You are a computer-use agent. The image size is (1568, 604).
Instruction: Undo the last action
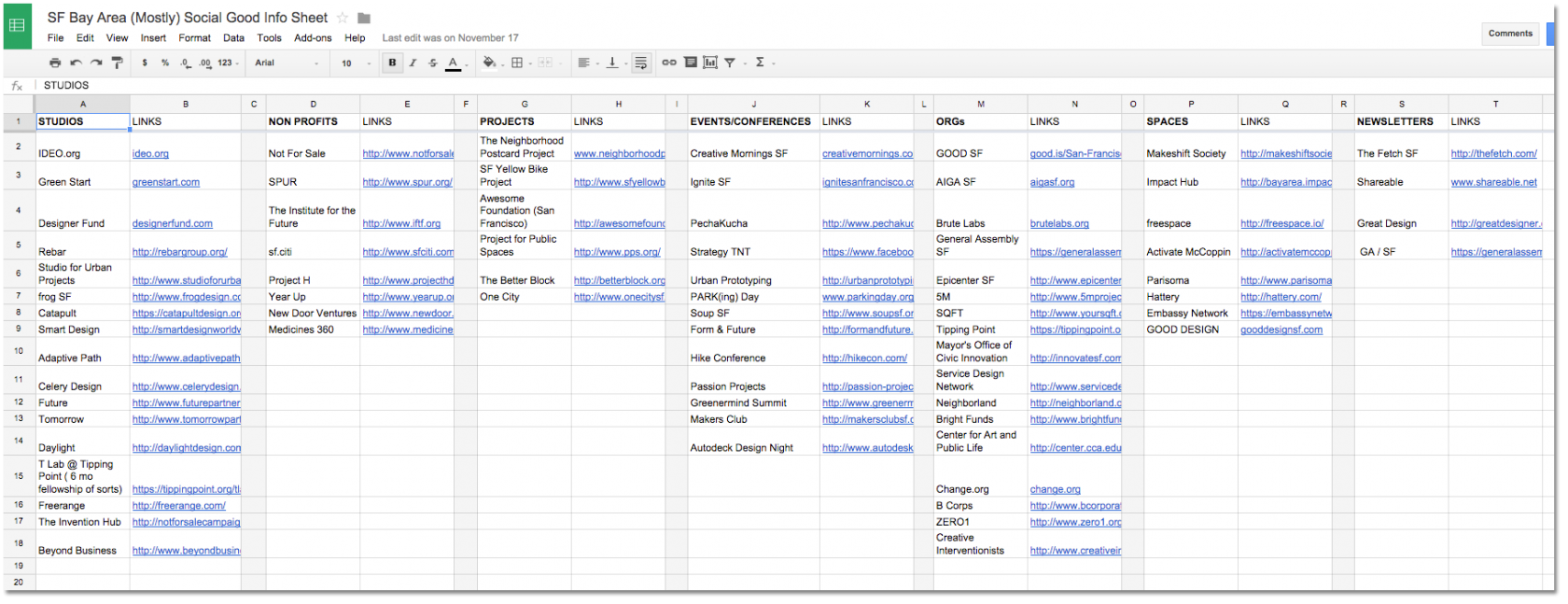pyautogui.click(x=76, y=63)
